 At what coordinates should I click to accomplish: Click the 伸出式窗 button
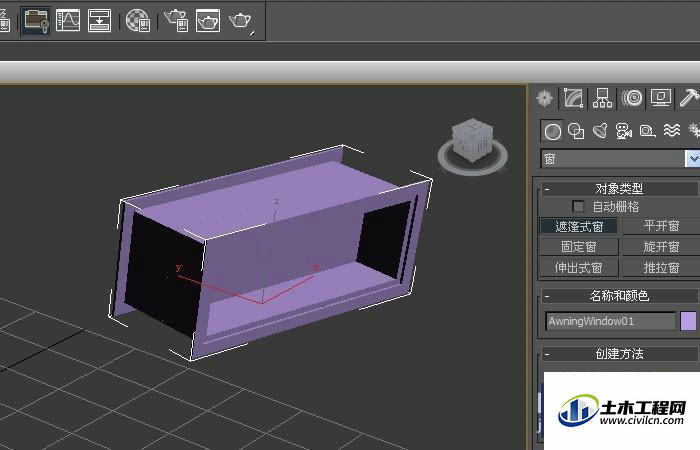point(579,268)
